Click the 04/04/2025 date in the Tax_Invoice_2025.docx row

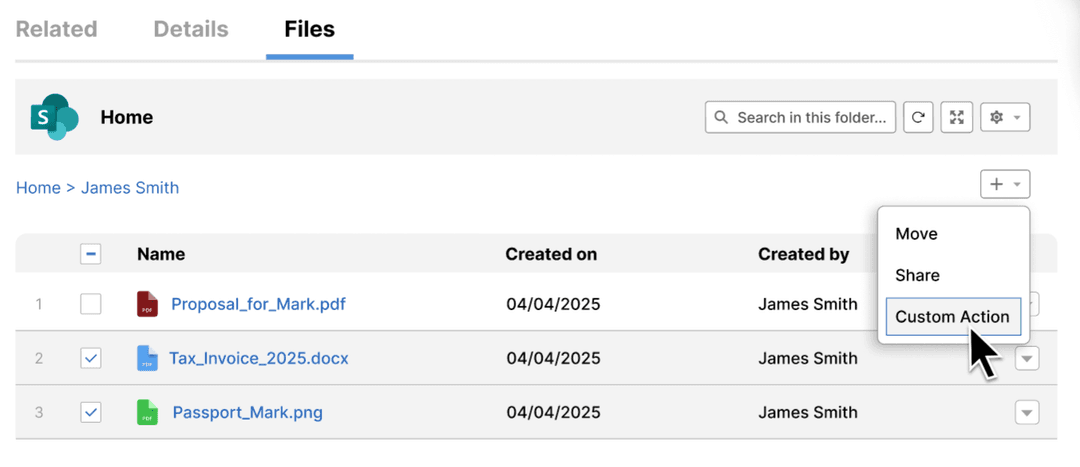point(553,358)
